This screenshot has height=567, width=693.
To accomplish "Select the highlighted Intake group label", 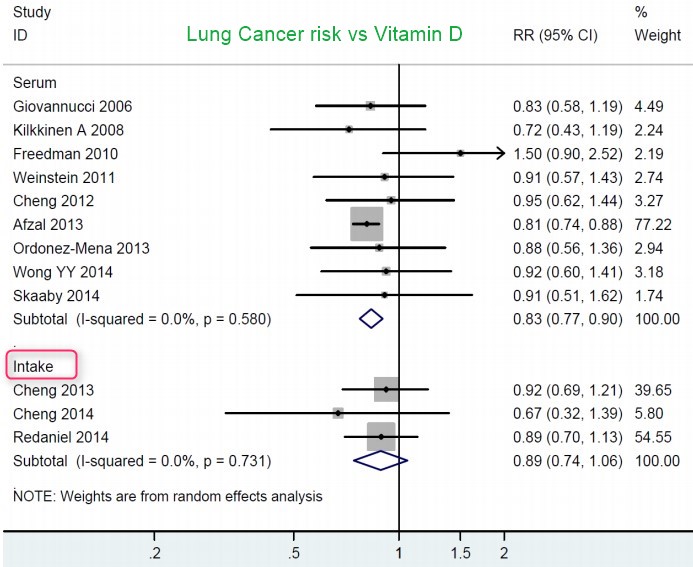I will 34,366.
